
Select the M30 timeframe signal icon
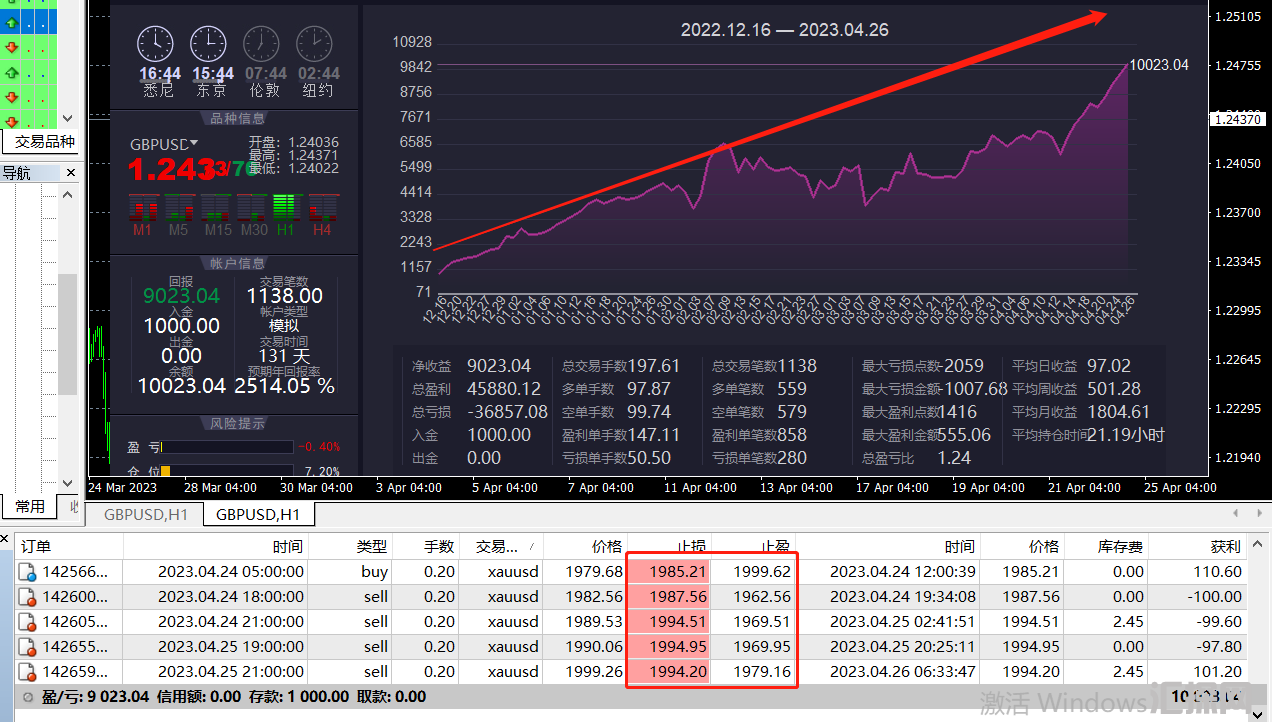pos(253,207)
